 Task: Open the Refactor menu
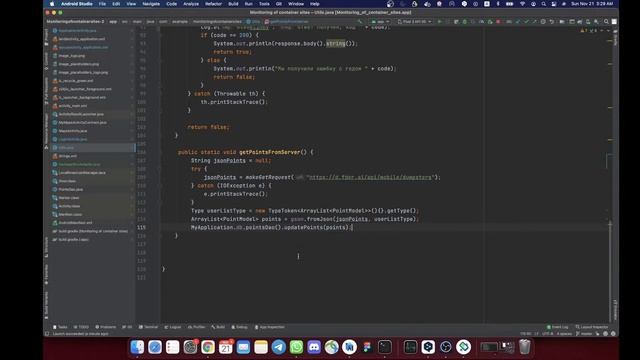click(x=213, y=4)
